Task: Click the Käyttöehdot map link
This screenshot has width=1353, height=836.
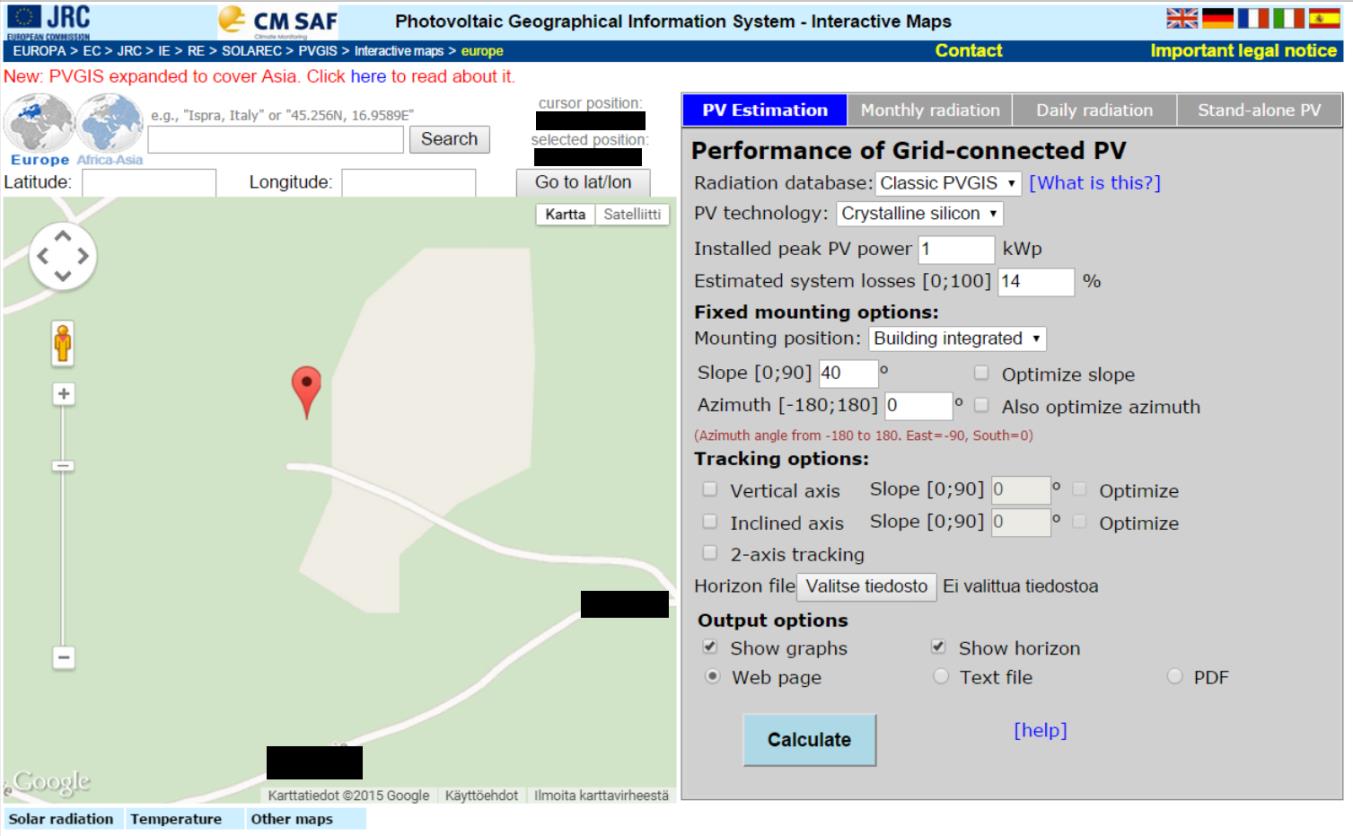Action: (482, 796)
